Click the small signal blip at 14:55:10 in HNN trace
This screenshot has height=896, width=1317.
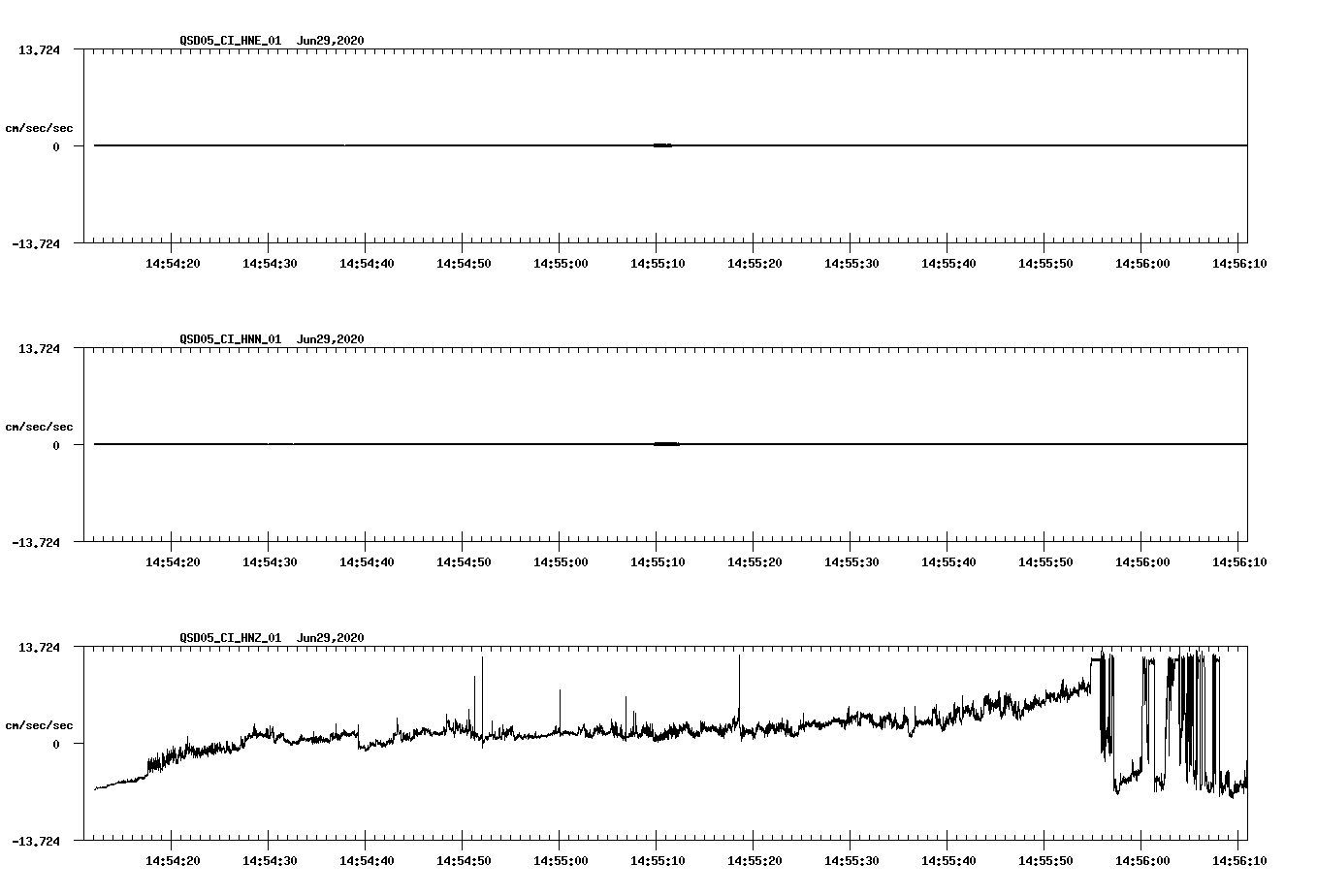point(666,444)
